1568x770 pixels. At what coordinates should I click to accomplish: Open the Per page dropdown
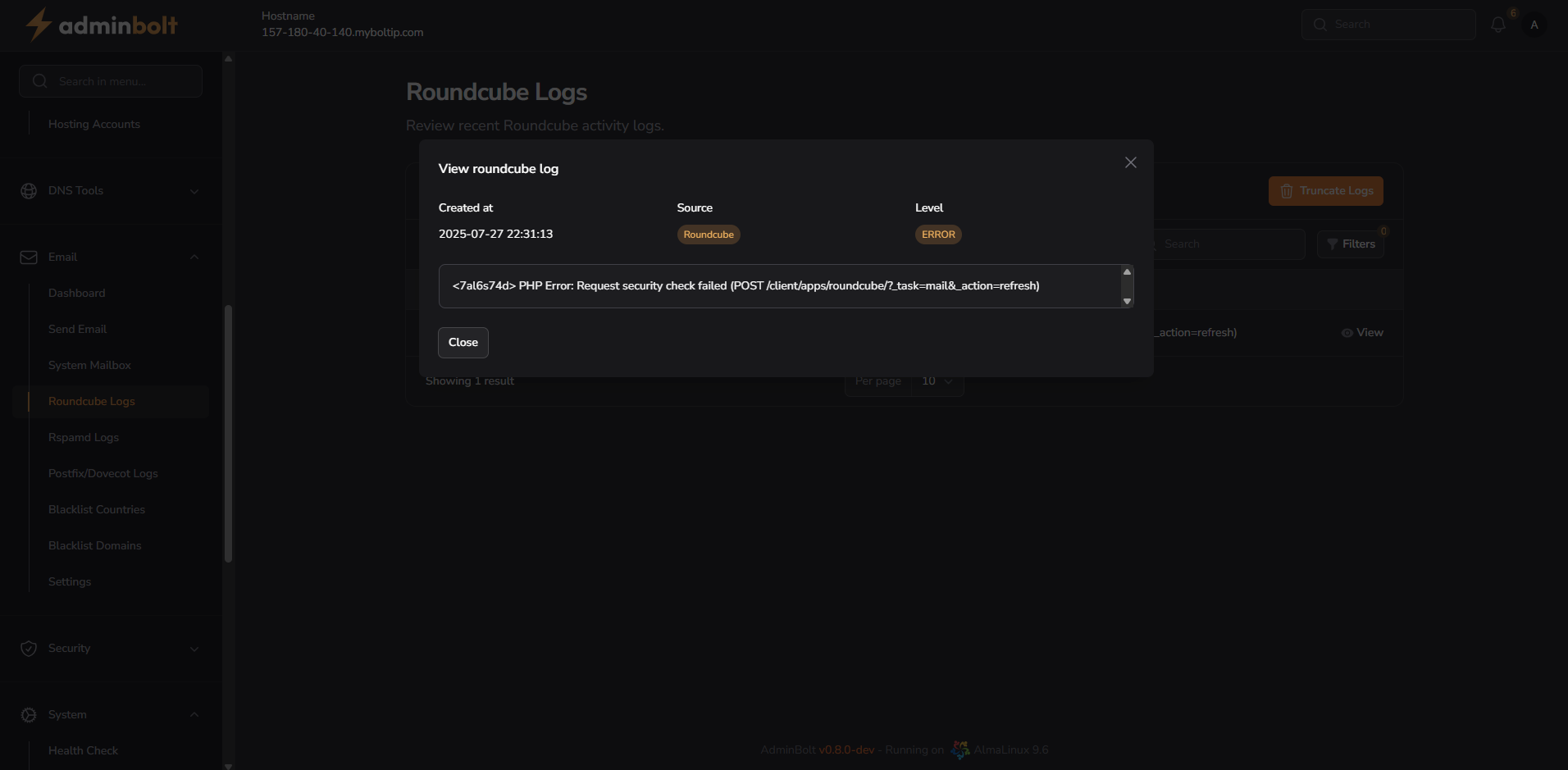click(x=937, y=381)
